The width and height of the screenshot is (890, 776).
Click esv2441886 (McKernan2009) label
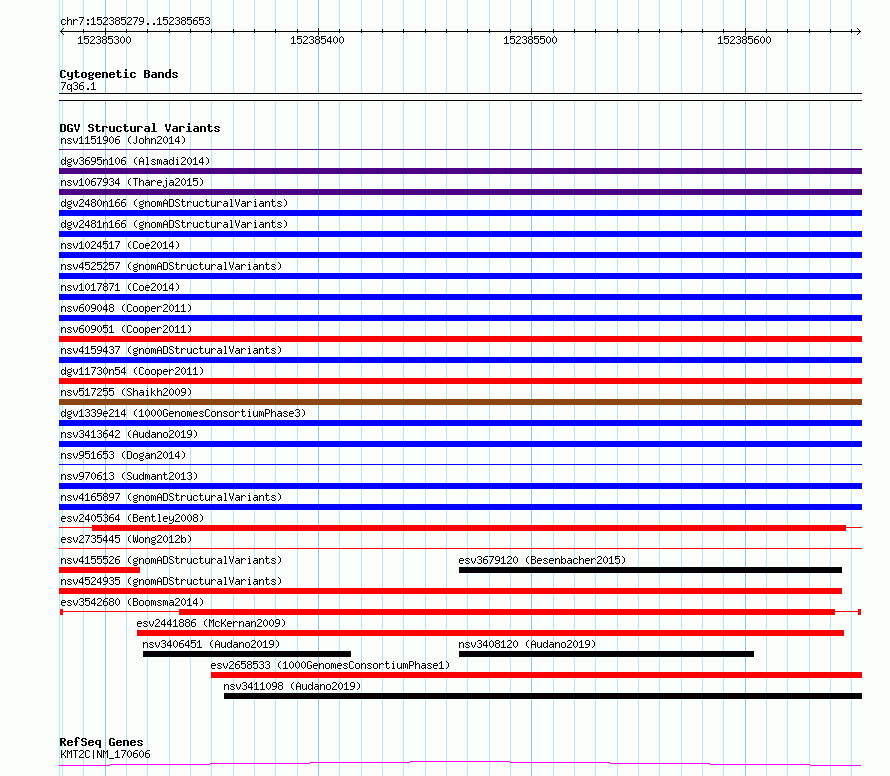point(211,623)
